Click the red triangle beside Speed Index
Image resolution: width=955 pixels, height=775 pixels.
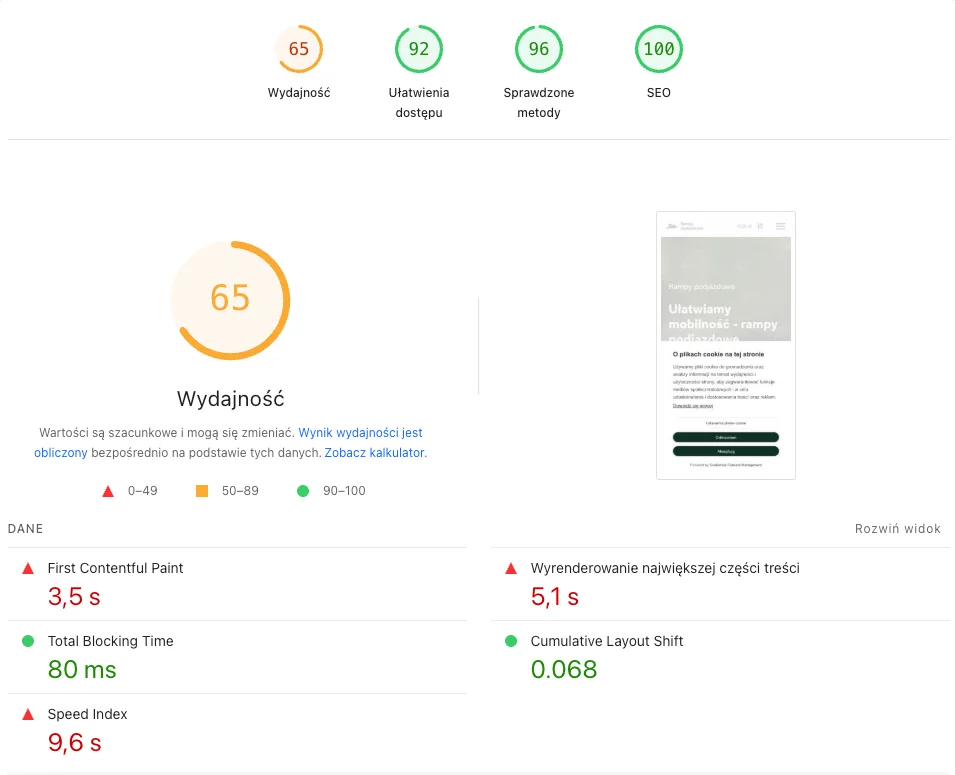(x=28, y=714)
